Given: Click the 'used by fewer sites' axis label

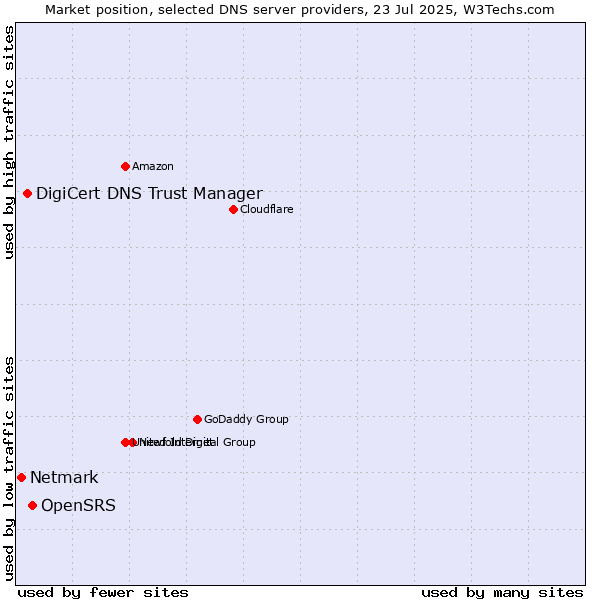Looking at the screenshot, I should point(103,593).
